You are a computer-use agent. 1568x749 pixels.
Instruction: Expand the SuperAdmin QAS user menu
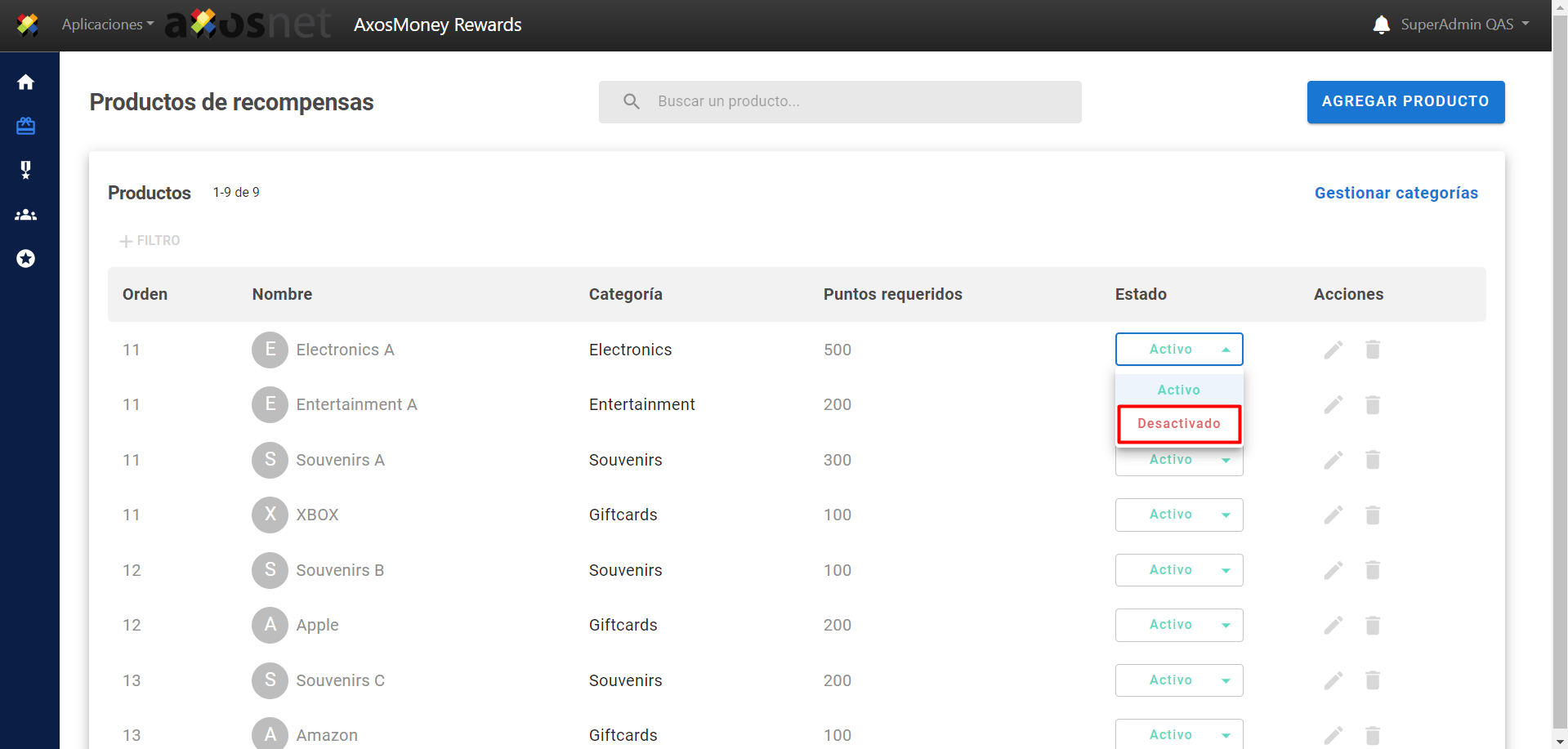pyautogui.click(x=1464, y=25)
